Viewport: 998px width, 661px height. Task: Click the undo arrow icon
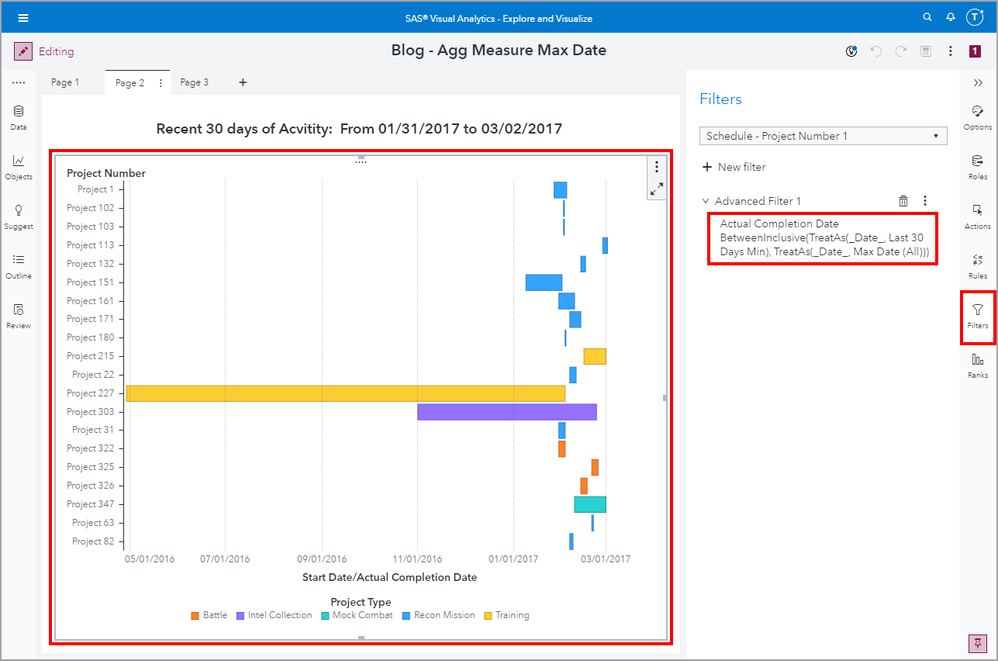[x=876, y=51]
